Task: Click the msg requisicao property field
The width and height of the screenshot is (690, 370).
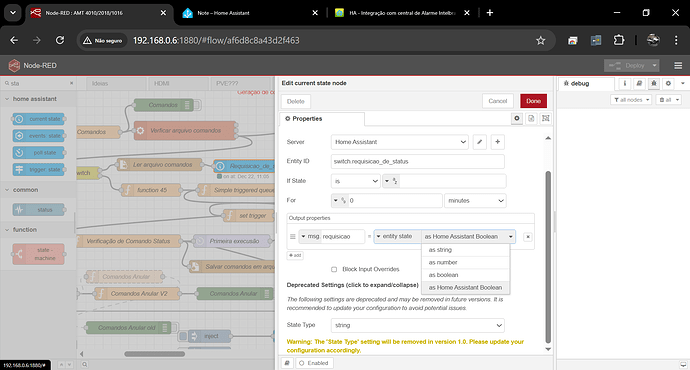Action: 342,237
